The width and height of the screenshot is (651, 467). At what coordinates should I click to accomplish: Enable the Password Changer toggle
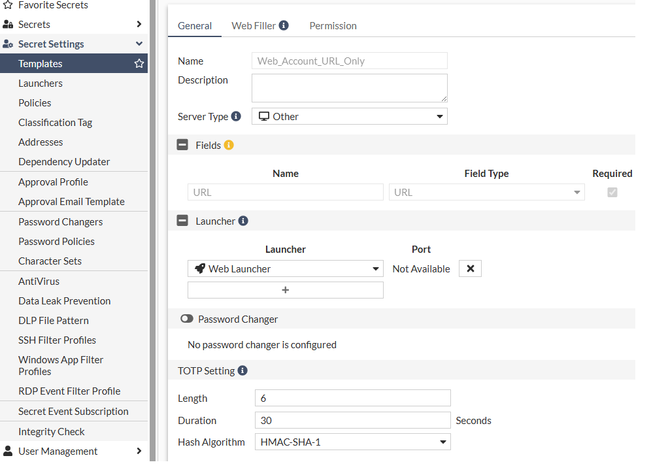186,319
